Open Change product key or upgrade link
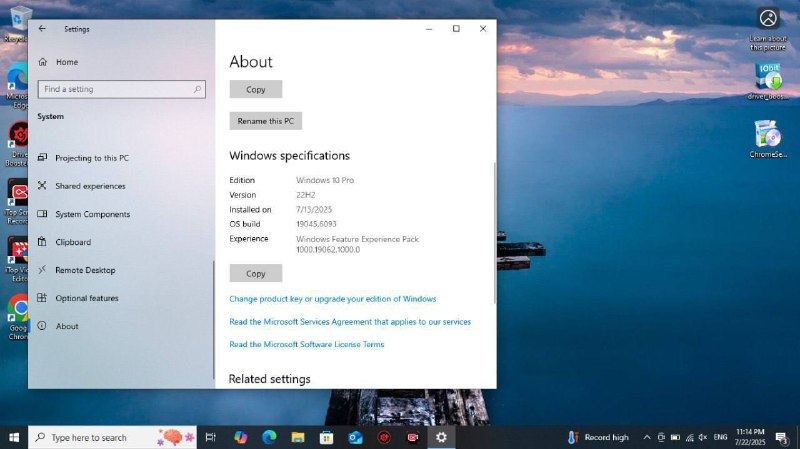 [x=333, y=299]
